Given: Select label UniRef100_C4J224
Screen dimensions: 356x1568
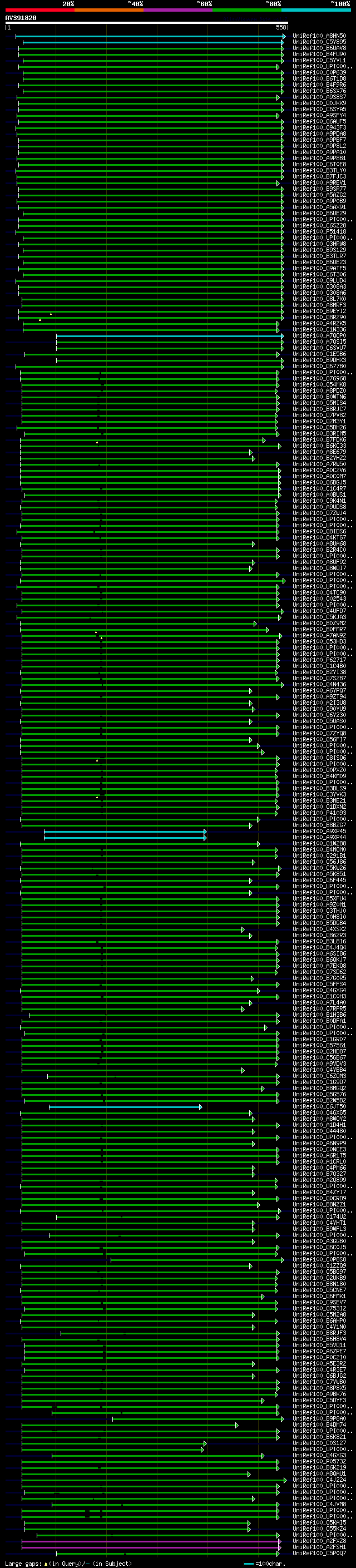Looking at the screenshot, I should 319,1480.
